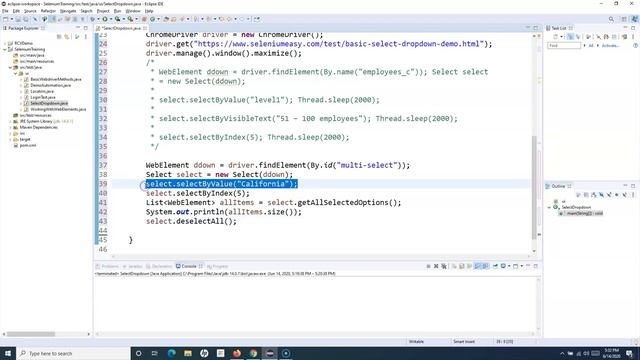Click the Terminate icon in Console
The height and width of the screenshot is (360, 640).
click(428, 266)
